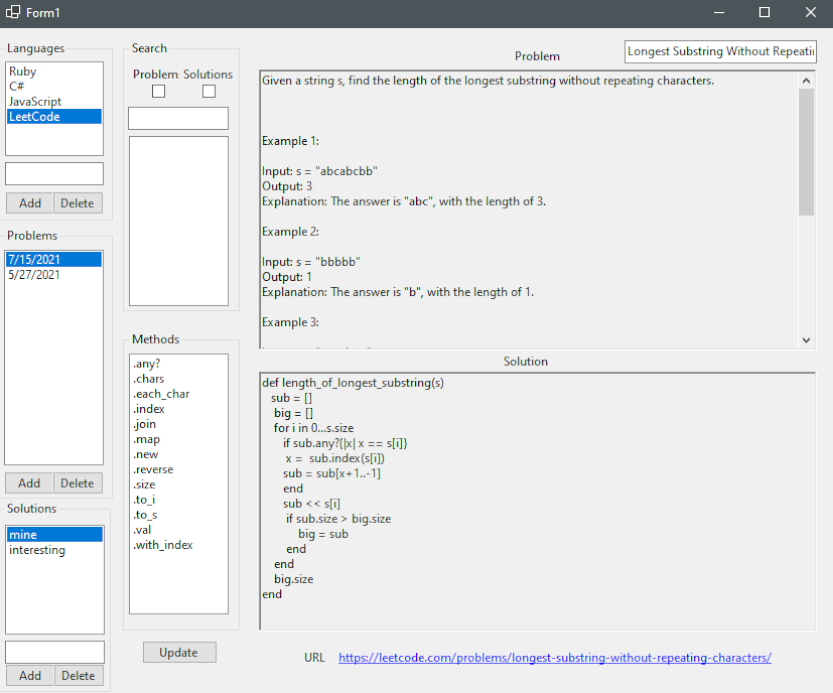The height and width of the screenshot is (693, 833).
Task: Check the Problem search checkbox
Action: click(x=158, y=92)
